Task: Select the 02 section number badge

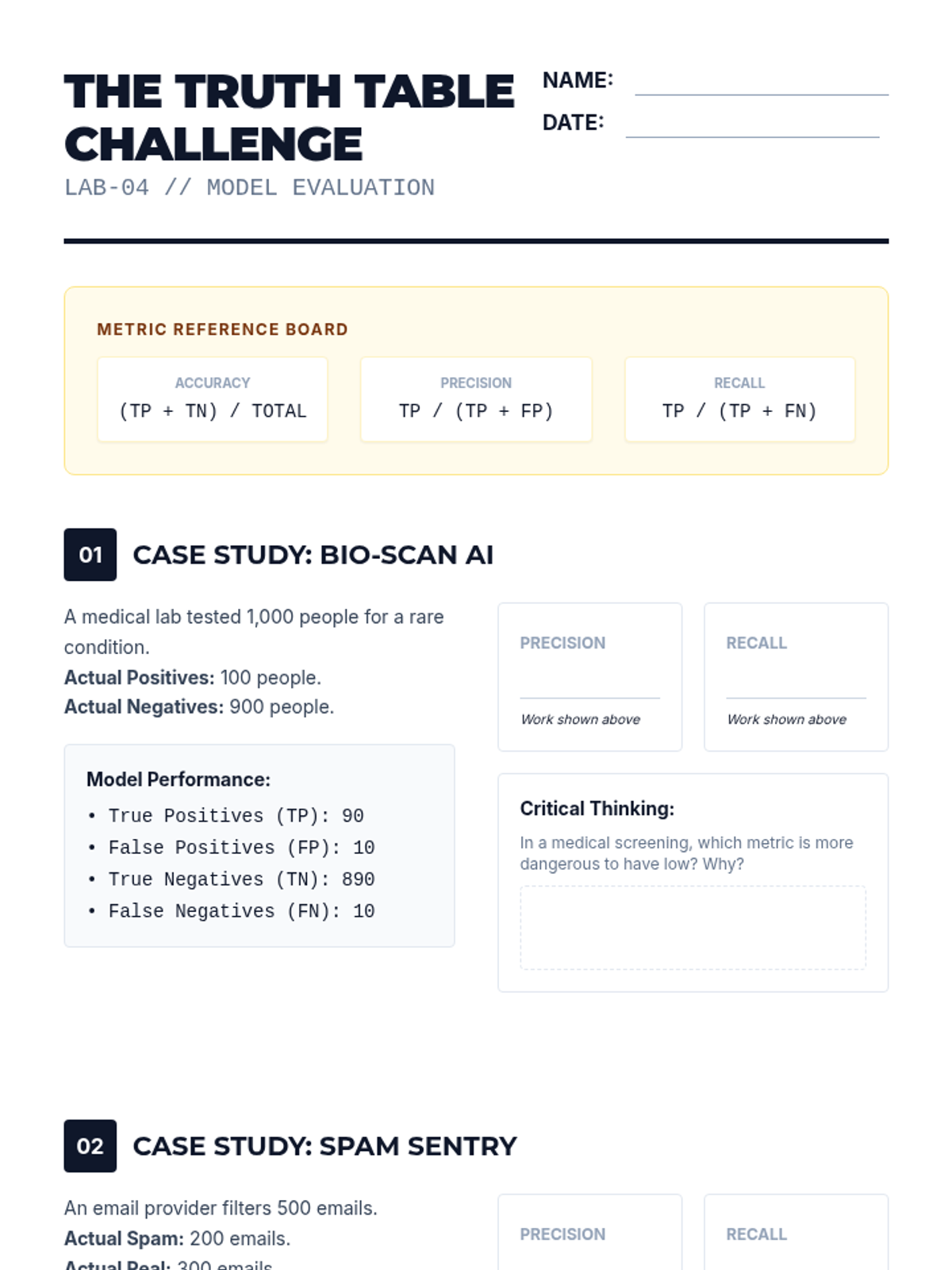Action: [90, 1146]
